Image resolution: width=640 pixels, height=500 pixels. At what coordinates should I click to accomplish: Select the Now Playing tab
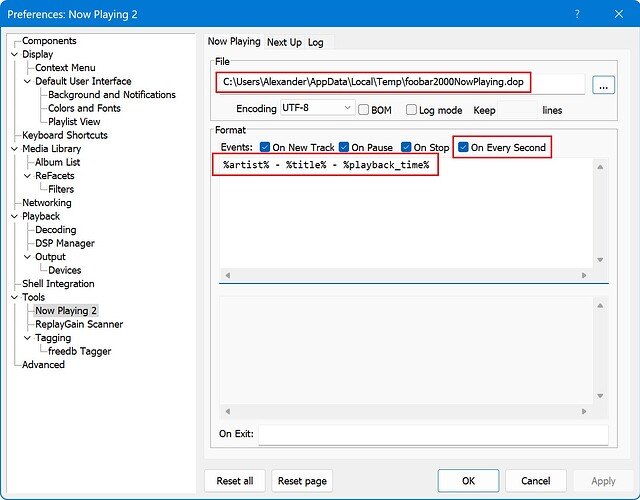[x=234, y=41]
